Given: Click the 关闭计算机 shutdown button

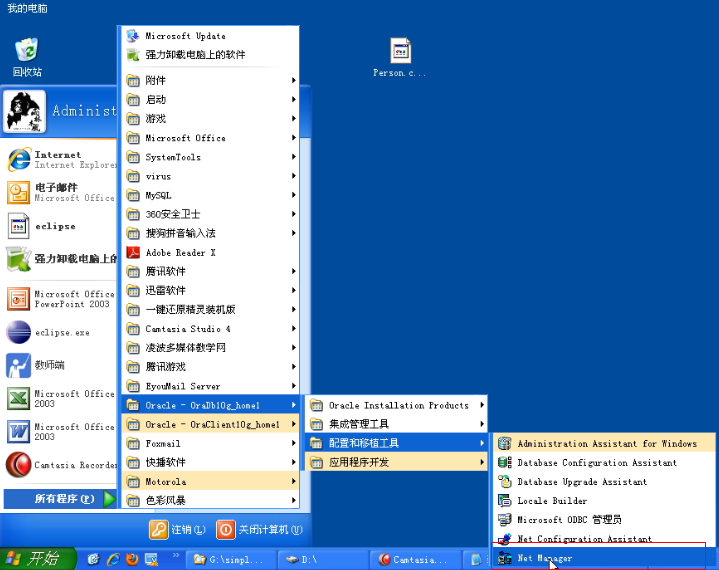Looking at the screenshot, I should [x=259, y=530].
